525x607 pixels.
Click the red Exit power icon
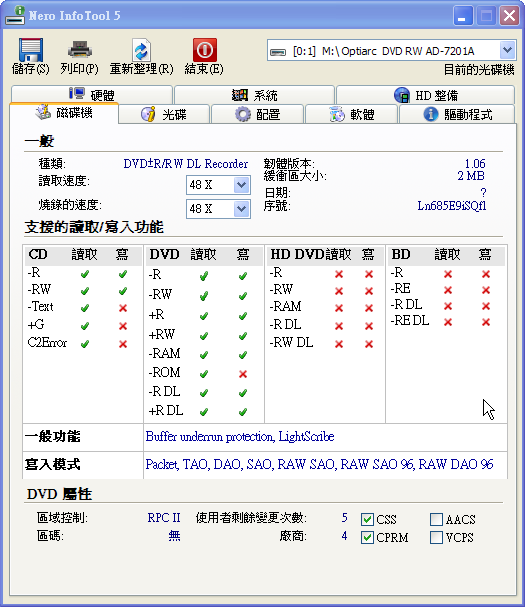204,50
